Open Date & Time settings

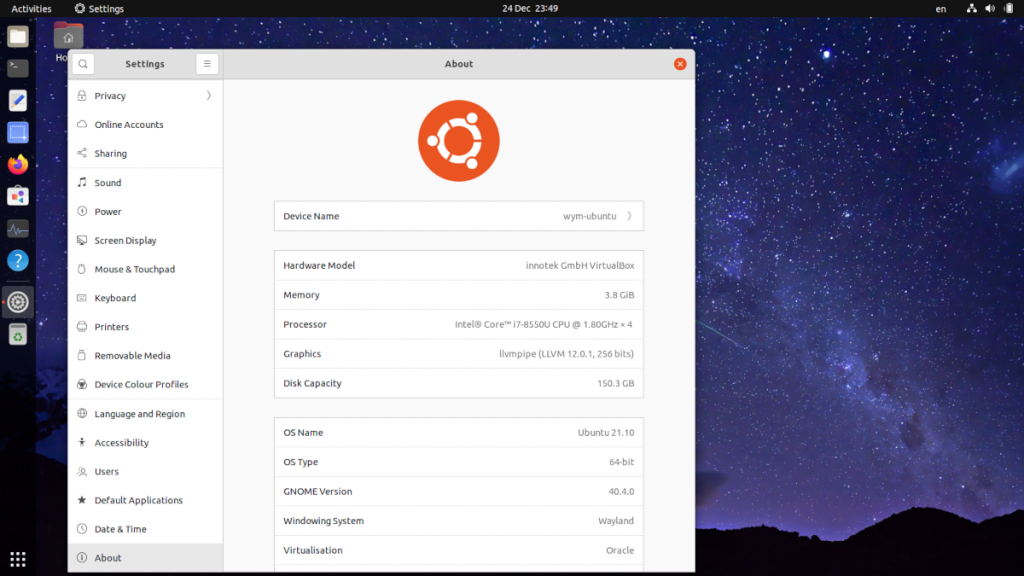[145, 528]
